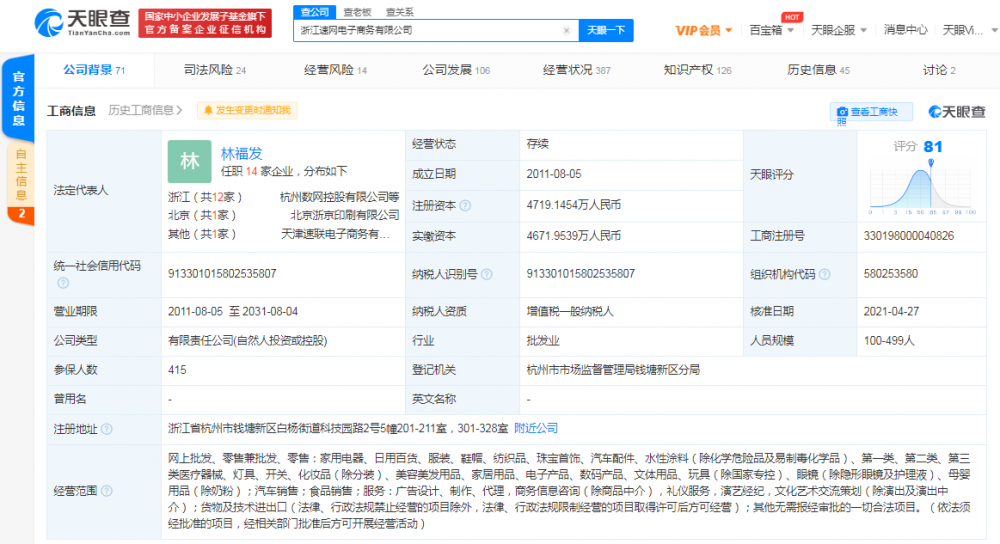Screen dimensions: 1000x544
Task: Click help icon beside 注册资本
Action: pos(465,205)
